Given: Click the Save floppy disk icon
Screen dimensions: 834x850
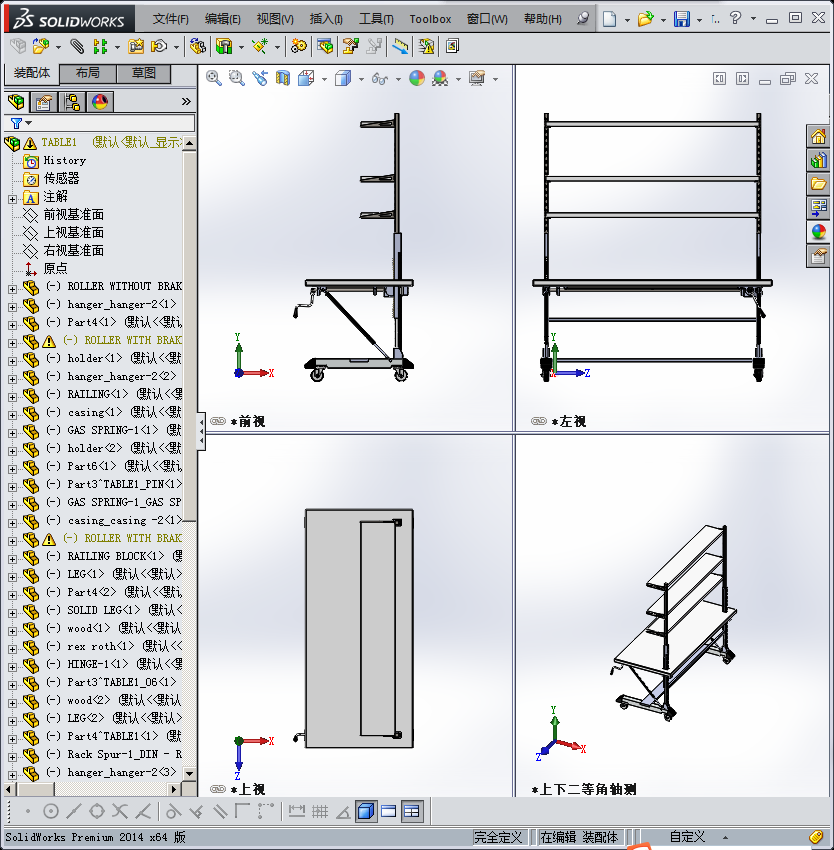Looking at the screenshot, I should 682,19.
